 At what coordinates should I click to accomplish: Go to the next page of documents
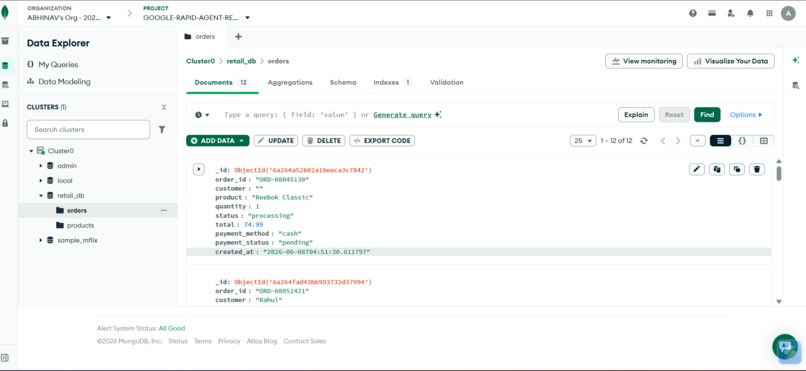(678, 141)
